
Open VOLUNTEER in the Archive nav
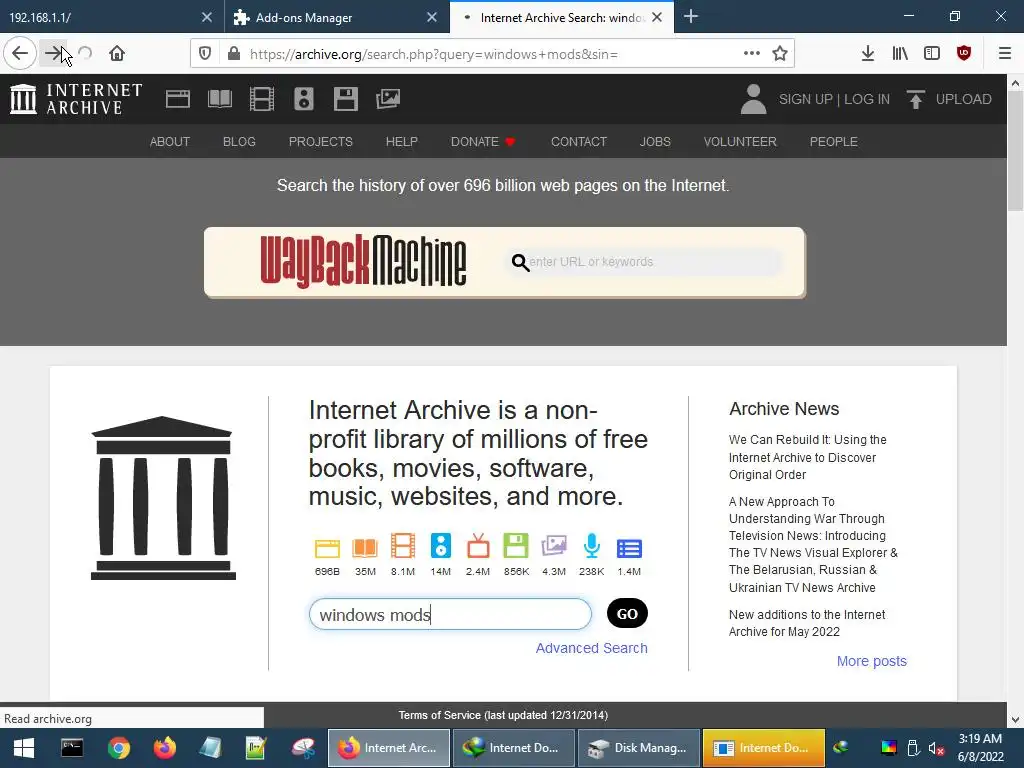[740, 142]
